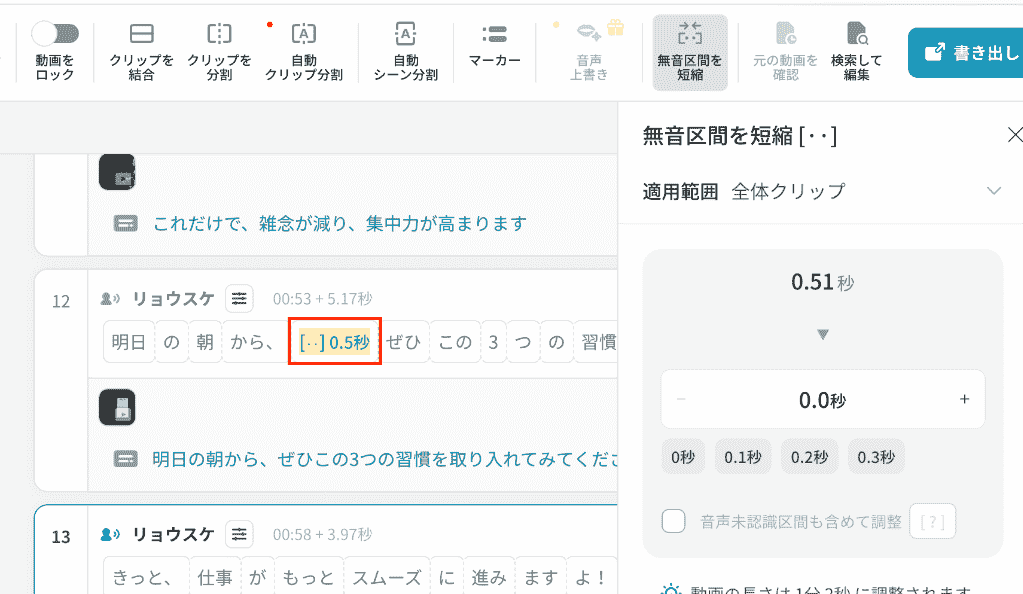
Task: Select the 0.2秒 preset
Action: 810,457
